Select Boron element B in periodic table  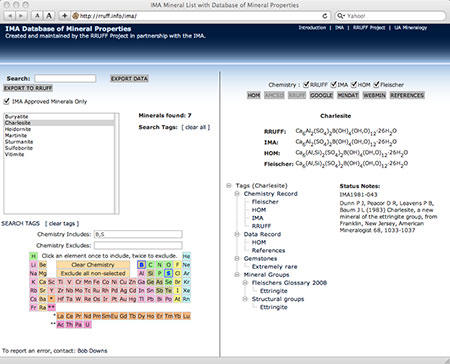(x=142, y=265)
